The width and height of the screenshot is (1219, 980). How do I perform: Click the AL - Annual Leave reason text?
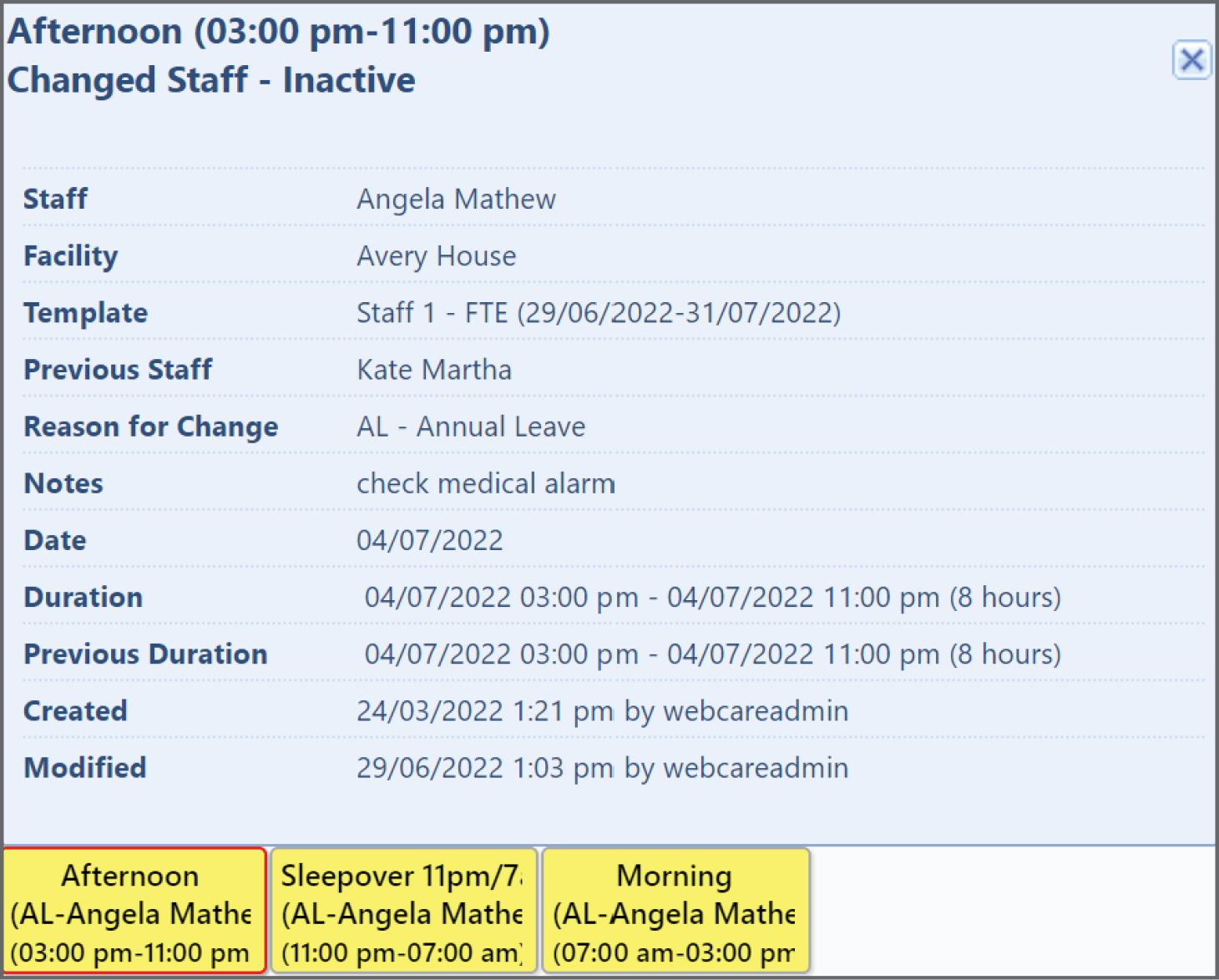(471, 427)
